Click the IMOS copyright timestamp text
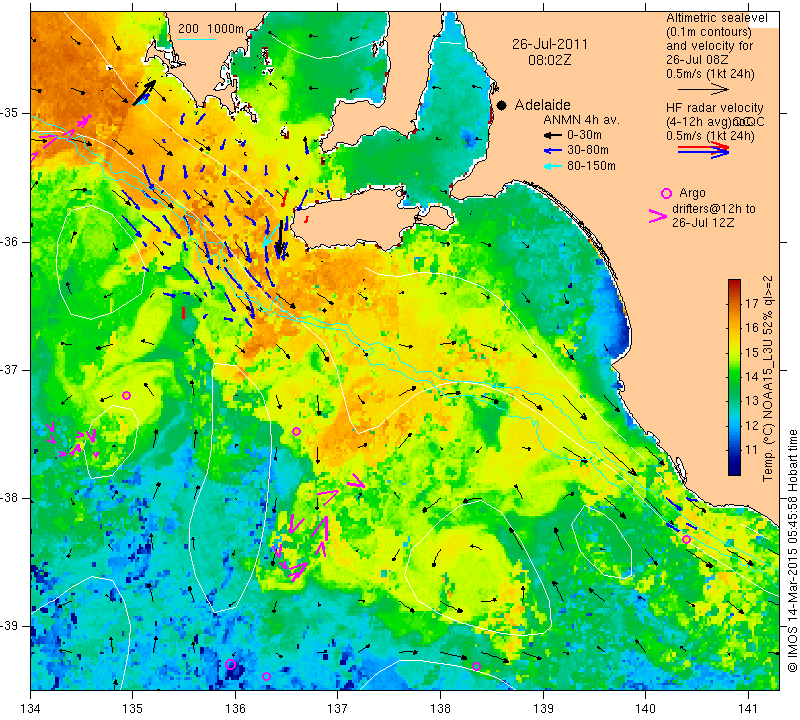Viewport: 800px width, 720px height. coord(792,551)
